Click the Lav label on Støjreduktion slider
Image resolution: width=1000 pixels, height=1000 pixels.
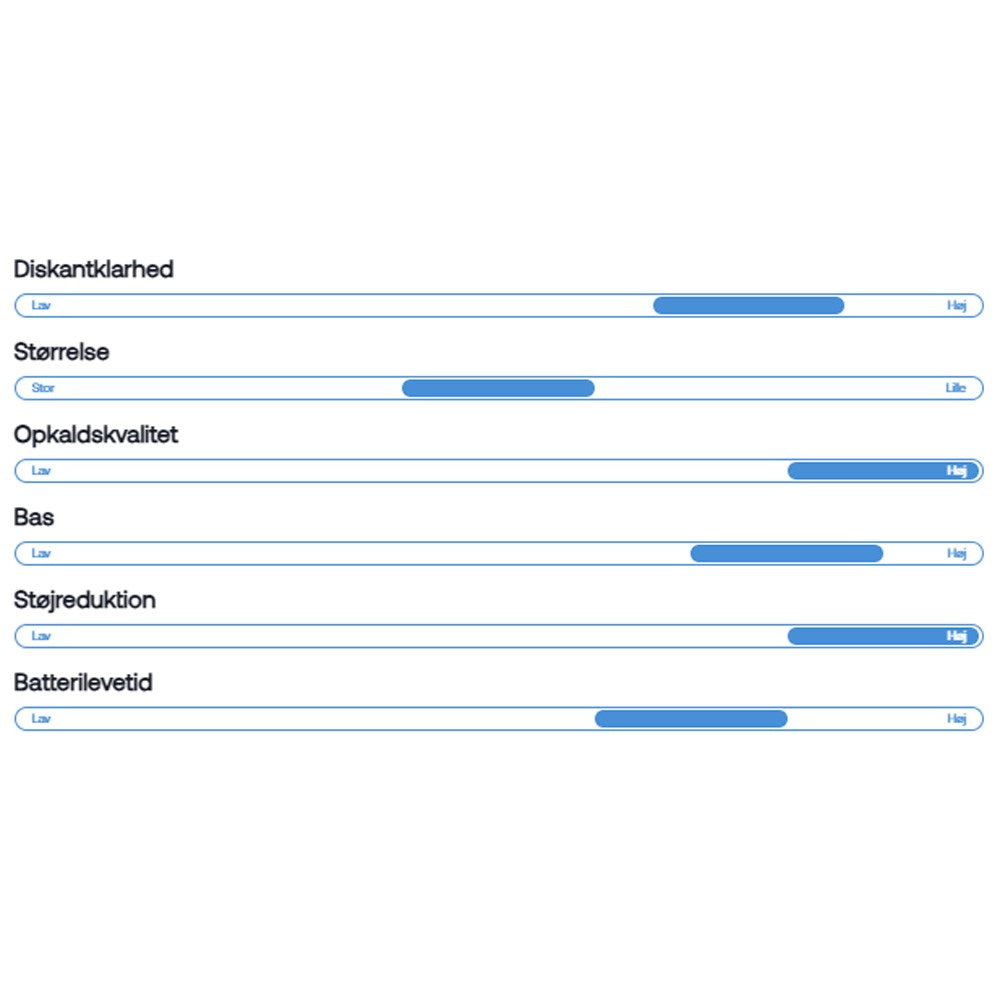pyautogui.click(x=41, y=636)
